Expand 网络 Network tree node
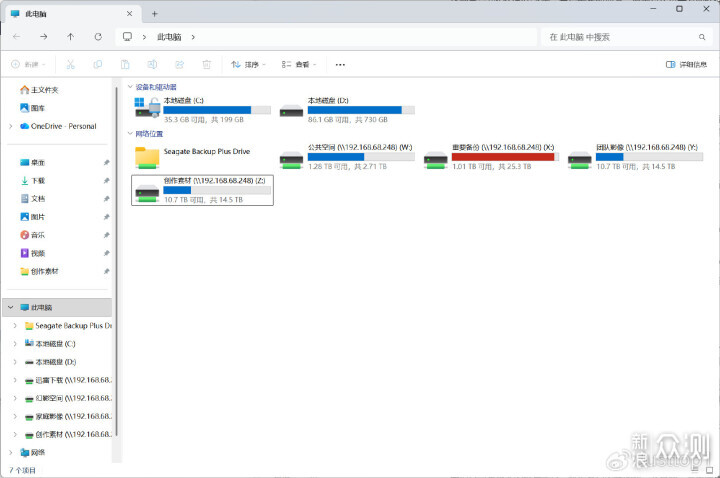720x478 pixels. tap(11, 452)
